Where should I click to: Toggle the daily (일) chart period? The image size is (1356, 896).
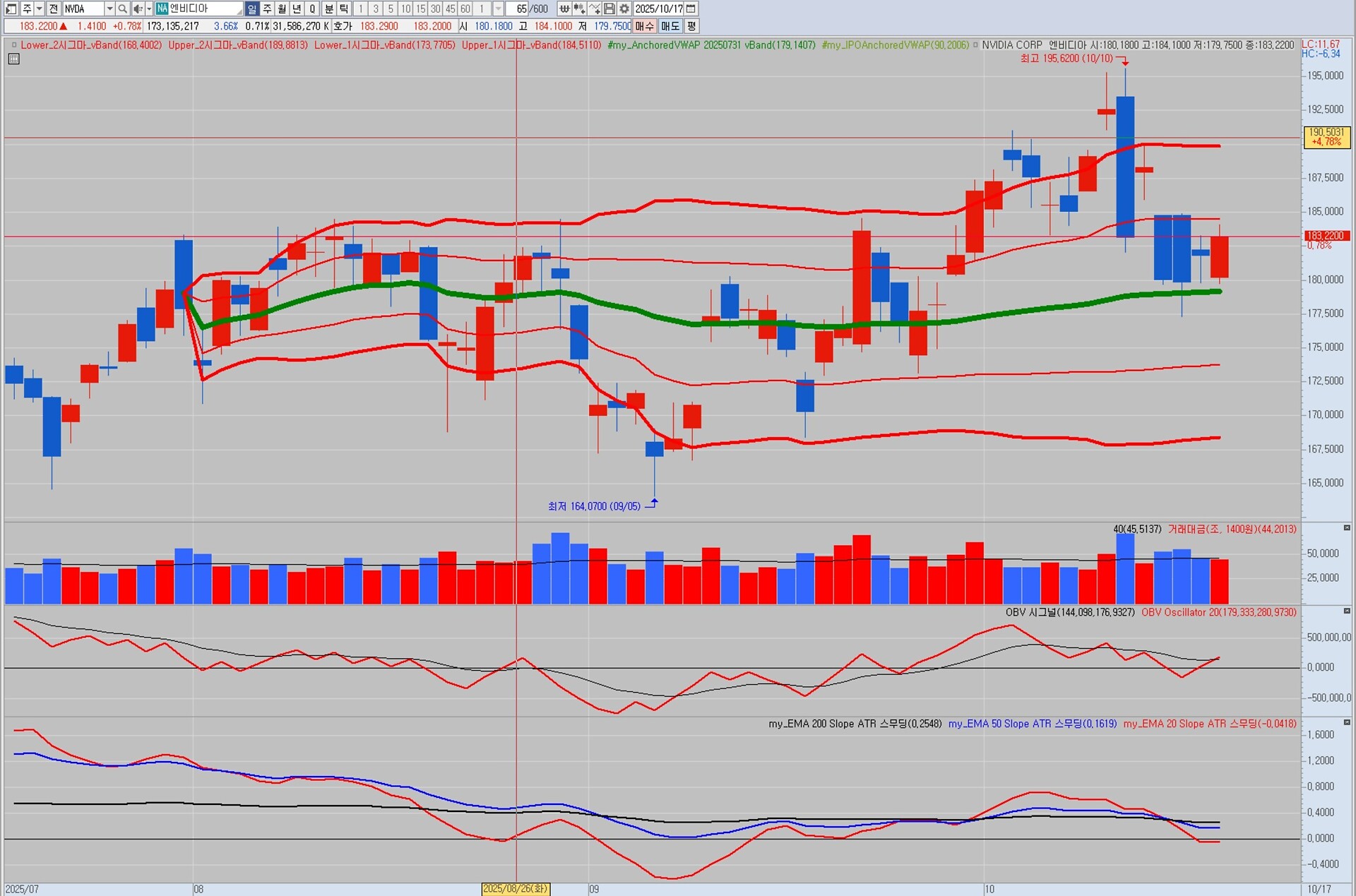[x=252, y=8]
